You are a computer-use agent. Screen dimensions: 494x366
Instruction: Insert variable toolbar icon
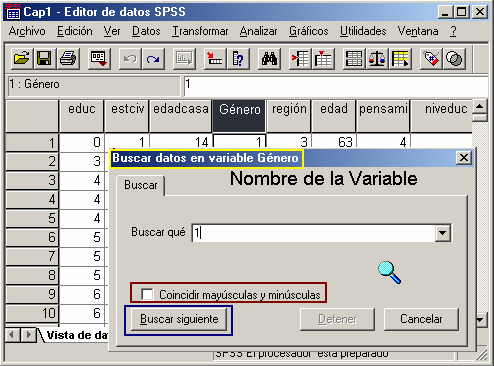pyautogui.click(x=323, y=59)
